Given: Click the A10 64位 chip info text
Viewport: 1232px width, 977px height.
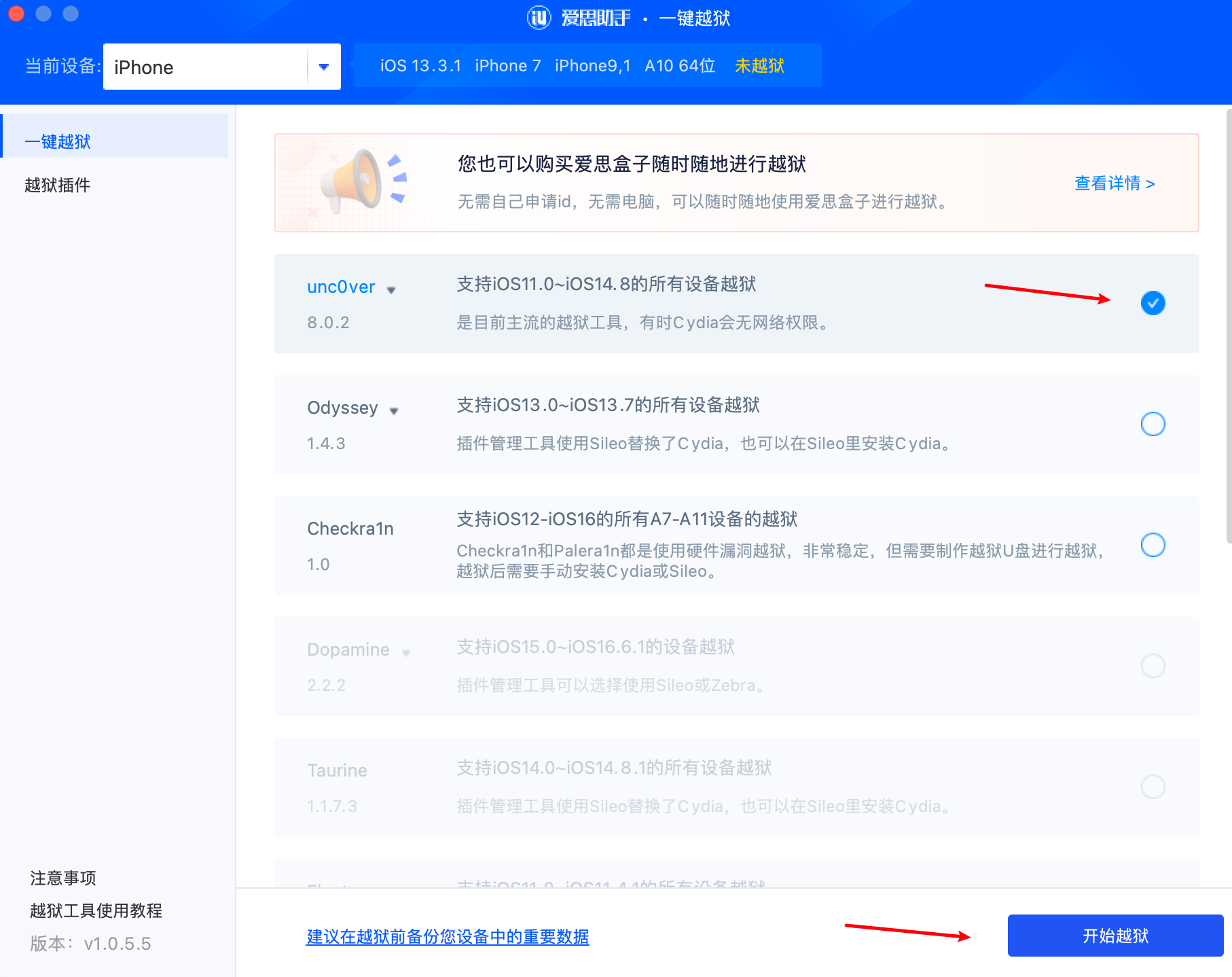Looking at the screenshot, I should click(680, 66).
